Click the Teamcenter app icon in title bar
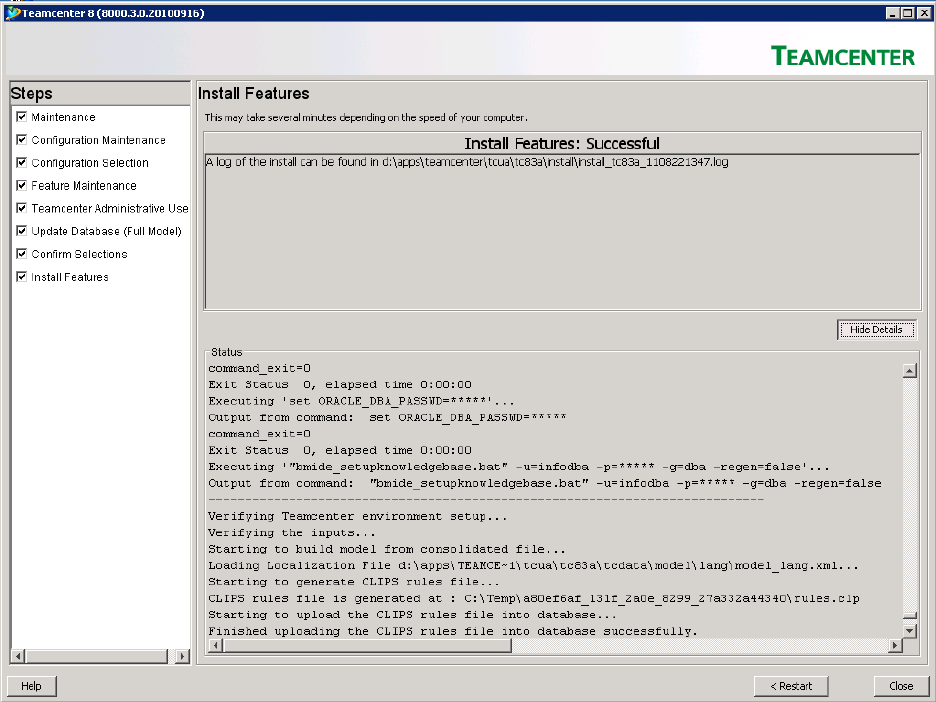 [12, 13]
